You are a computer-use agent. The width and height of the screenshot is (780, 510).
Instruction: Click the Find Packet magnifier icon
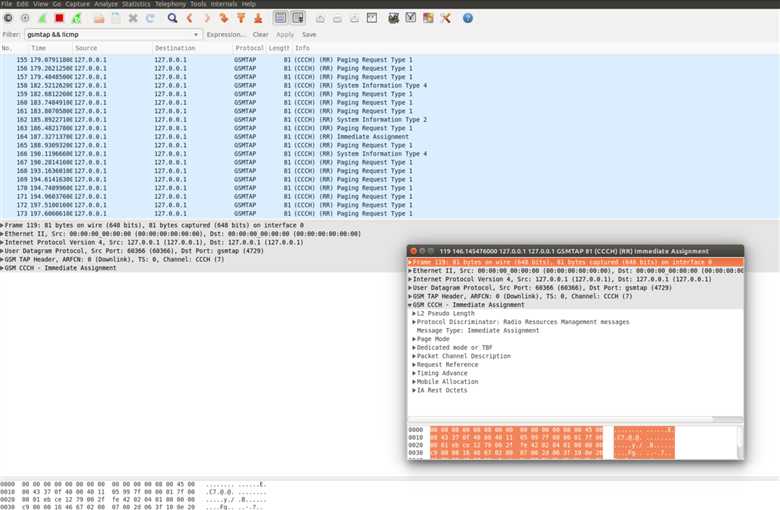tap(173, 18)
